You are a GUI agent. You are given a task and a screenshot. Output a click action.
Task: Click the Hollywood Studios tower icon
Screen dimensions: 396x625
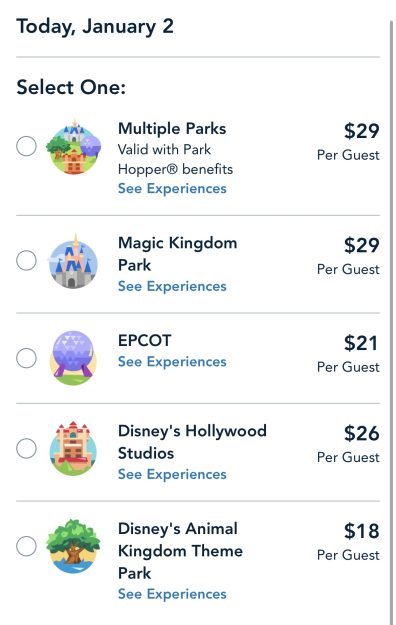click(73, 448)
